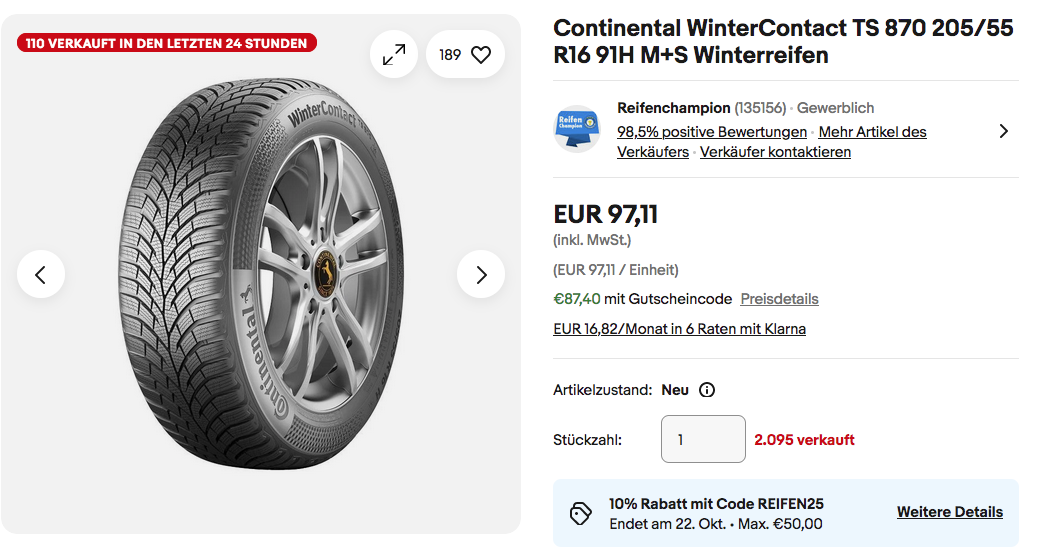Add the tire to watchlist via heart icon
This screenshot has height=557, width=1038.
tap(480, 55)
